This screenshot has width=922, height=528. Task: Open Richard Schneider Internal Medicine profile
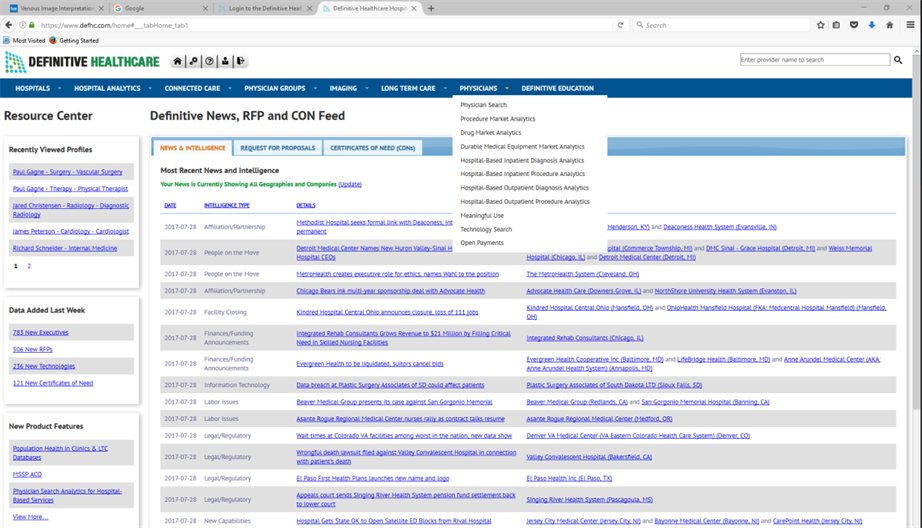tap(65, 249)
